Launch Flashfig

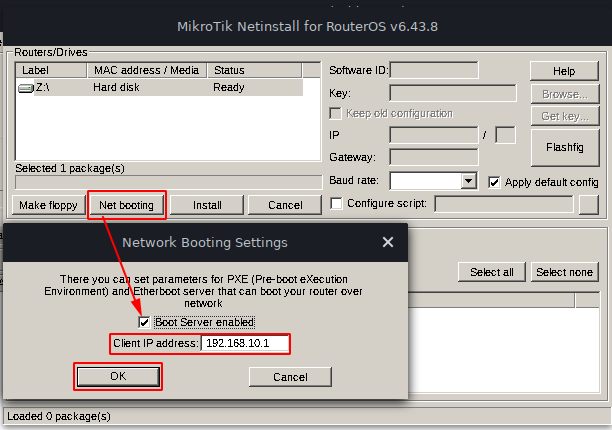[x=565, y=147]
